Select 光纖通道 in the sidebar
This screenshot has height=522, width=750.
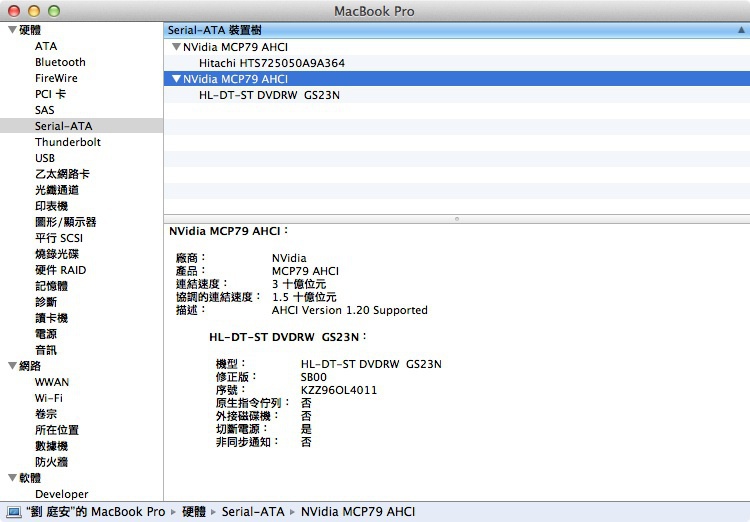[x=57, y=190]
